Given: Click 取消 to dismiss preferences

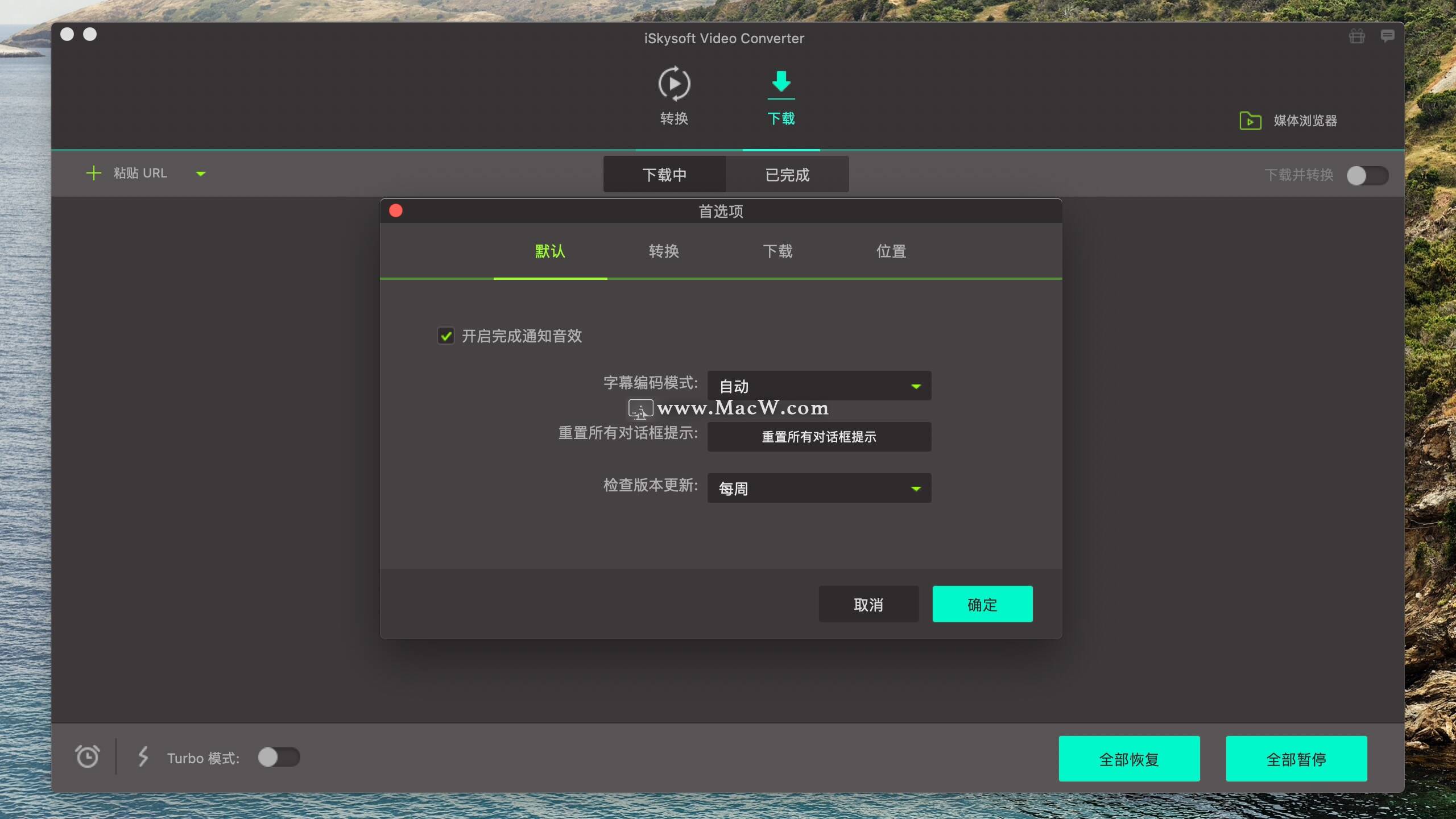Looking at the screenshot, I should [x=868, y=604].
